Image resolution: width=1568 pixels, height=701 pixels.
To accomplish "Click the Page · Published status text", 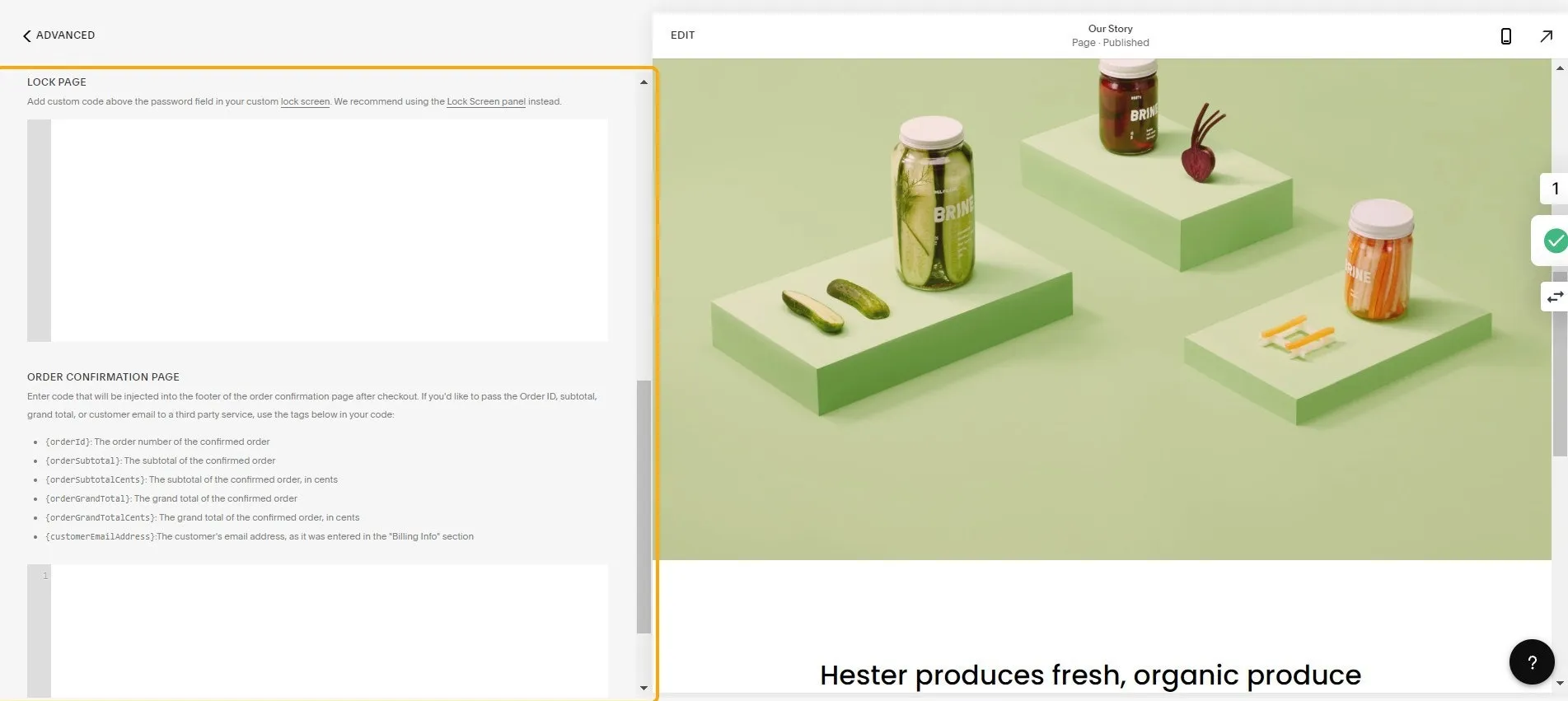I will point(1110,43).
